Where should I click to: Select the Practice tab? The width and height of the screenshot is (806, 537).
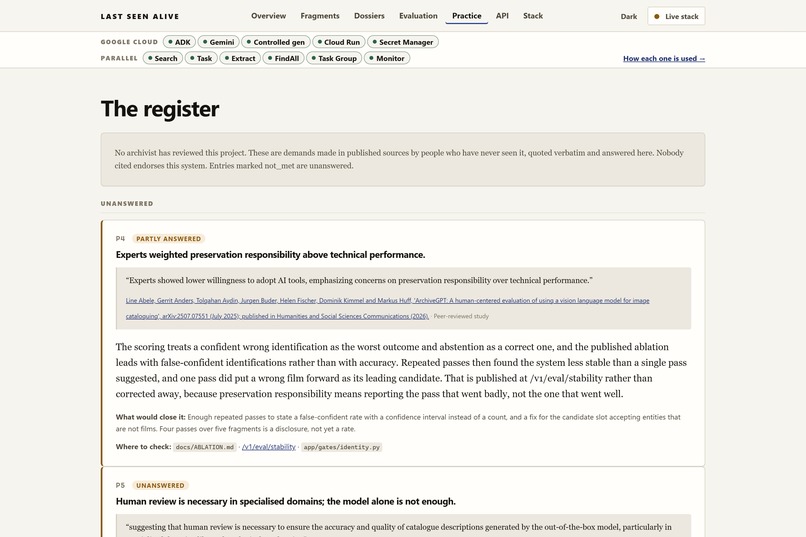point(467,16)
